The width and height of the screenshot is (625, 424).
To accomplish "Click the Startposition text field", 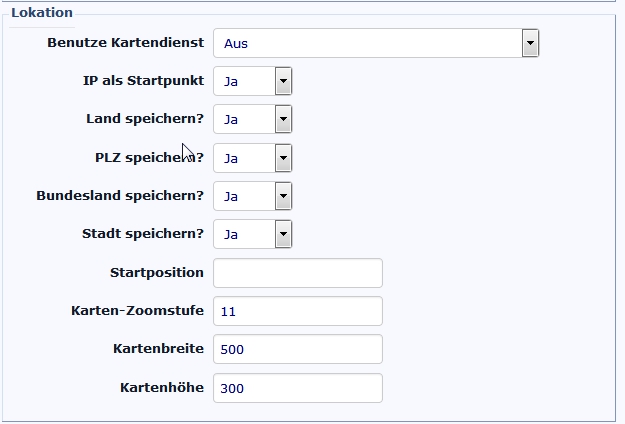I will pos(298,273).
